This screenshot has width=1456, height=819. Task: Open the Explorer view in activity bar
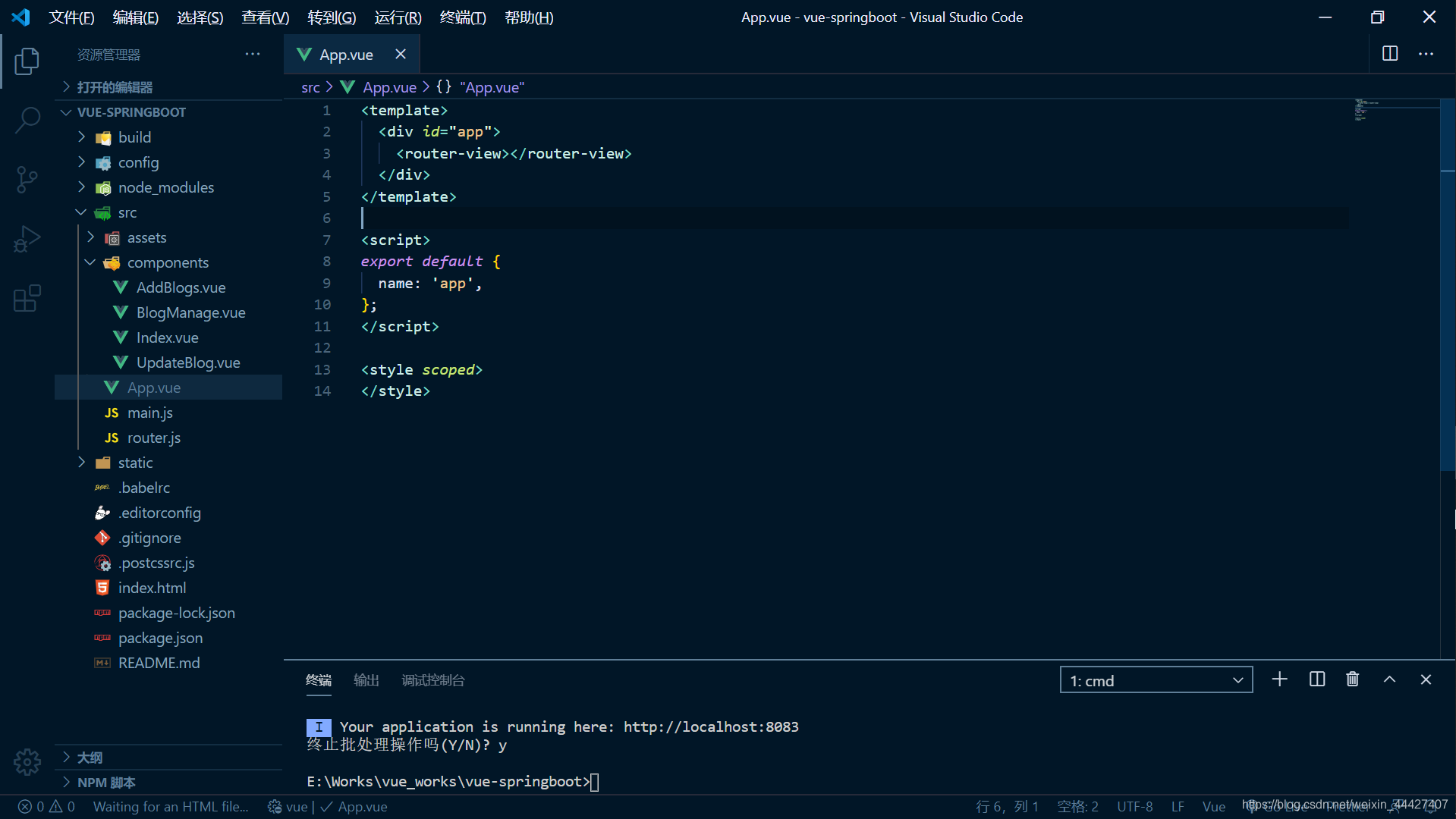[x=27, y=61]
